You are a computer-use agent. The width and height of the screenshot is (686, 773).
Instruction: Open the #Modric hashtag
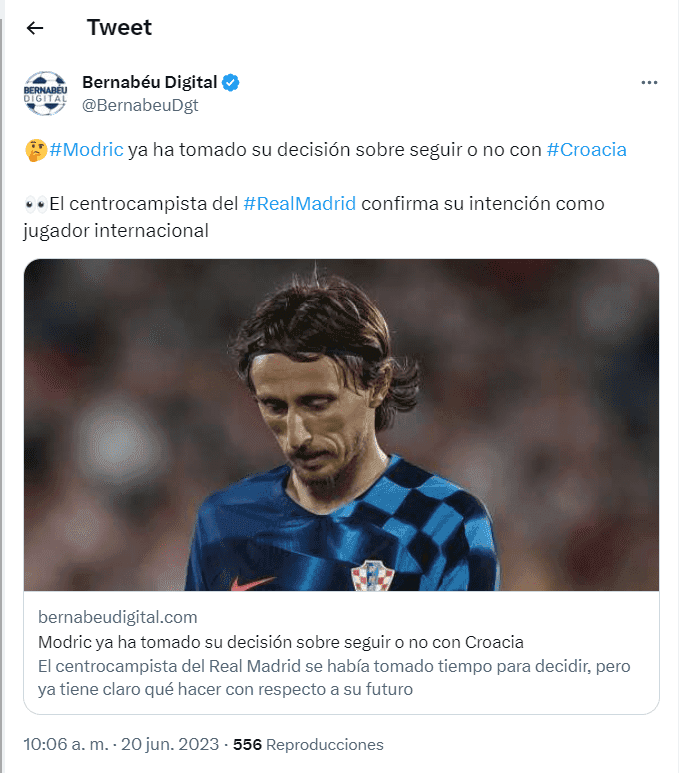86,149
